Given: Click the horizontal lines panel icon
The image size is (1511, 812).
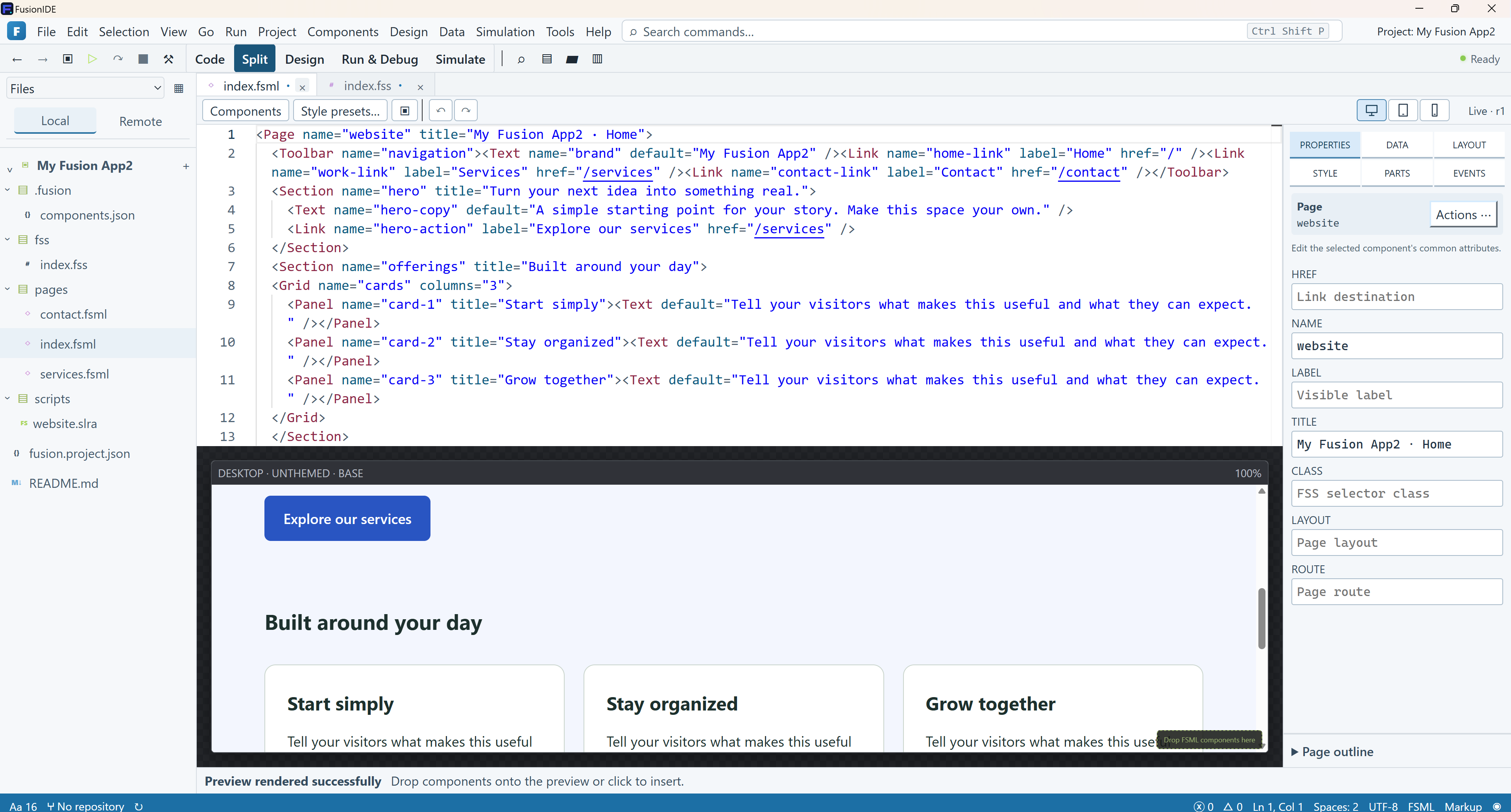Looking at the screenshot, I should [547, 59].
